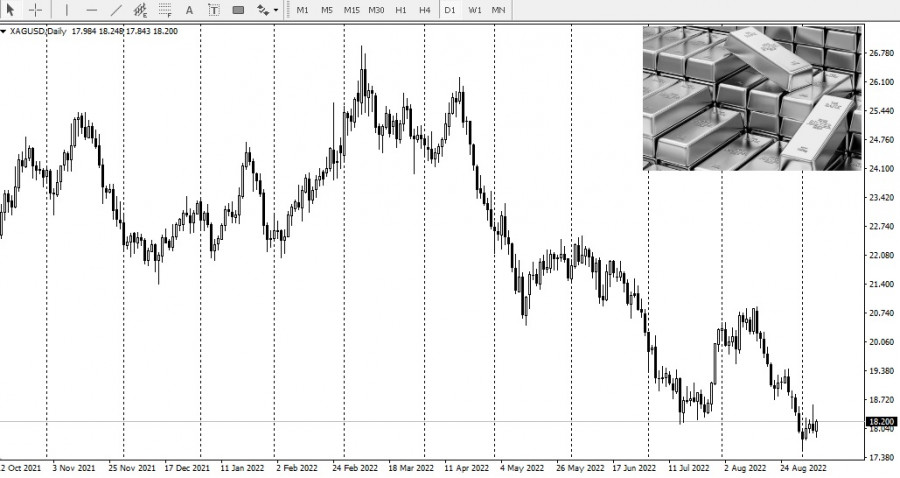The image size is (900, 478).
Task: Select the diagonal Trendline tool
Action: (x=116, y=10)
